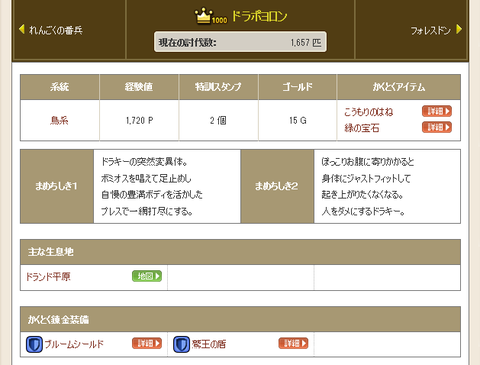Open the ブルームシールド equipment link
The image size is (480, 365).
tap(74, 344)
